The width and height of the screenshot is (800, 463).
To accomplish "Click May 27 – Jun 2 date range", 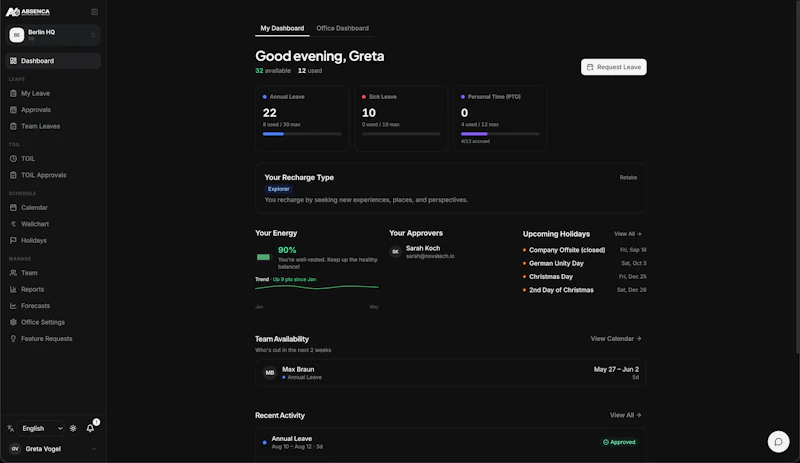I will click(x=616, y=369).
